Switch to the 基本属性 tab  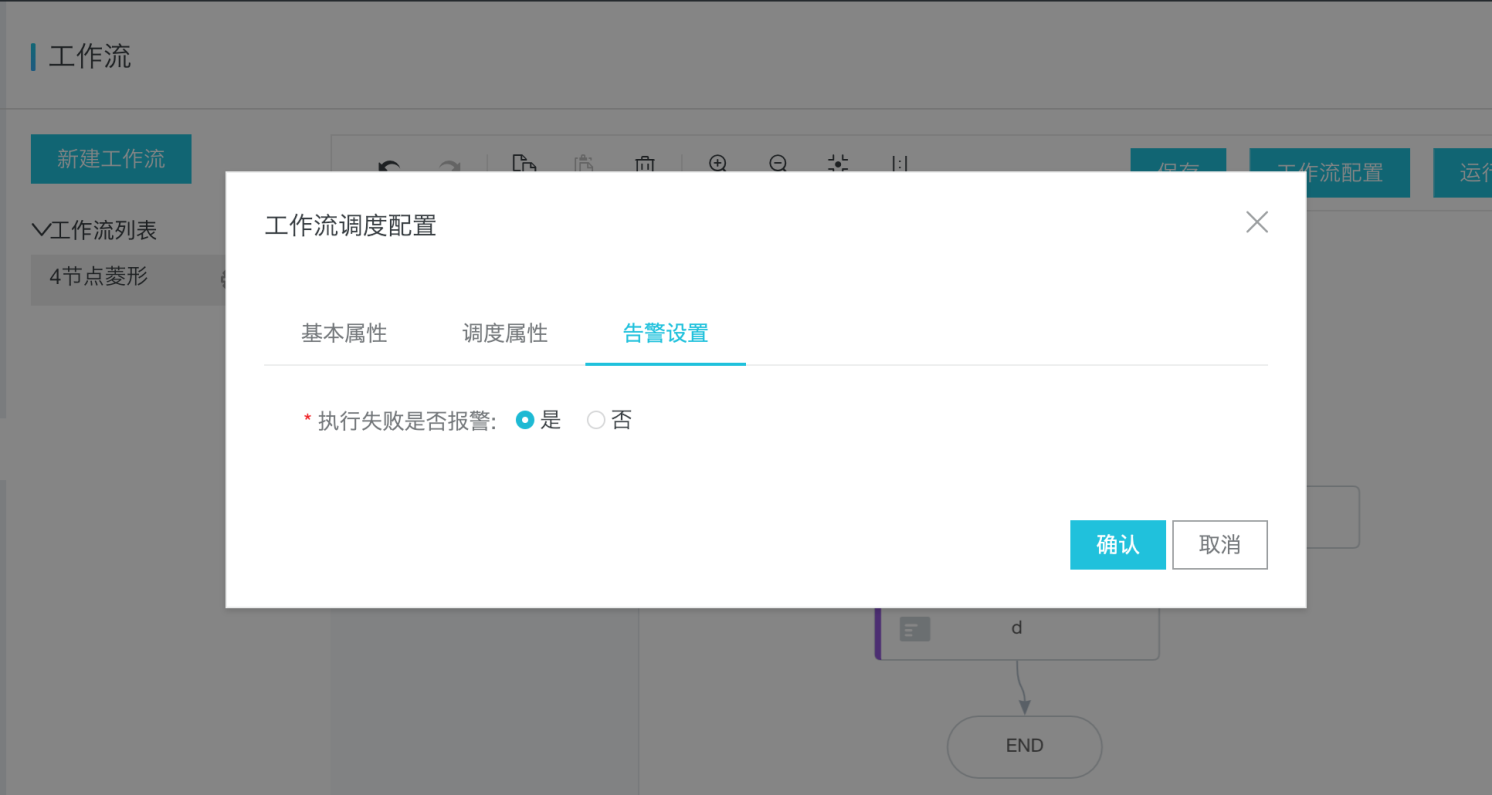(344, 334)
